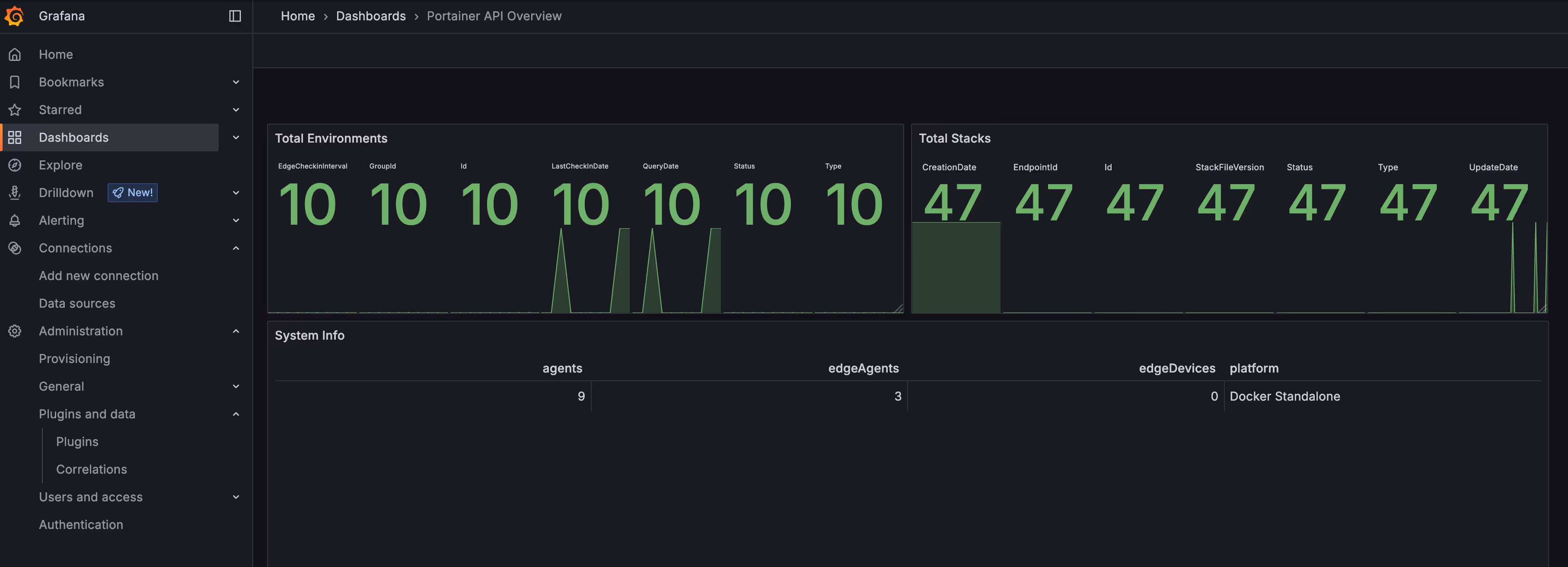Click the Starred star icon
This screenshot has height=567, width=1568.
pos(15,110)
